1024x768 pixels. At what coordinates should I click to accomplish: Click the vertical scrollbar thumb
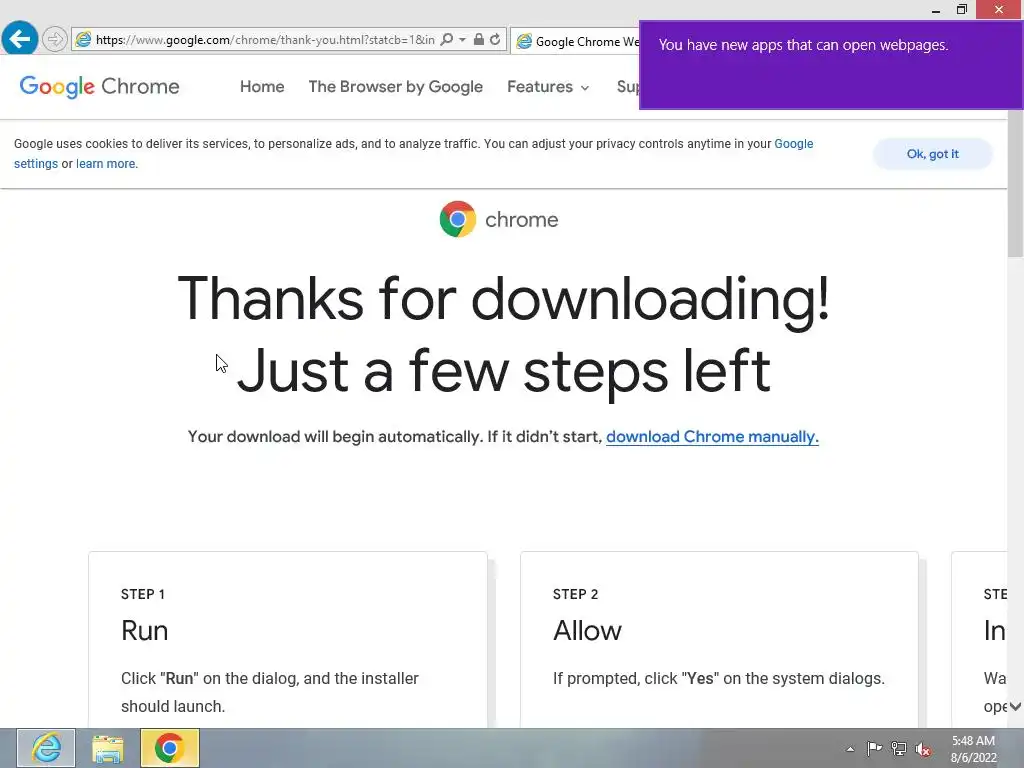coord(1015,183)
